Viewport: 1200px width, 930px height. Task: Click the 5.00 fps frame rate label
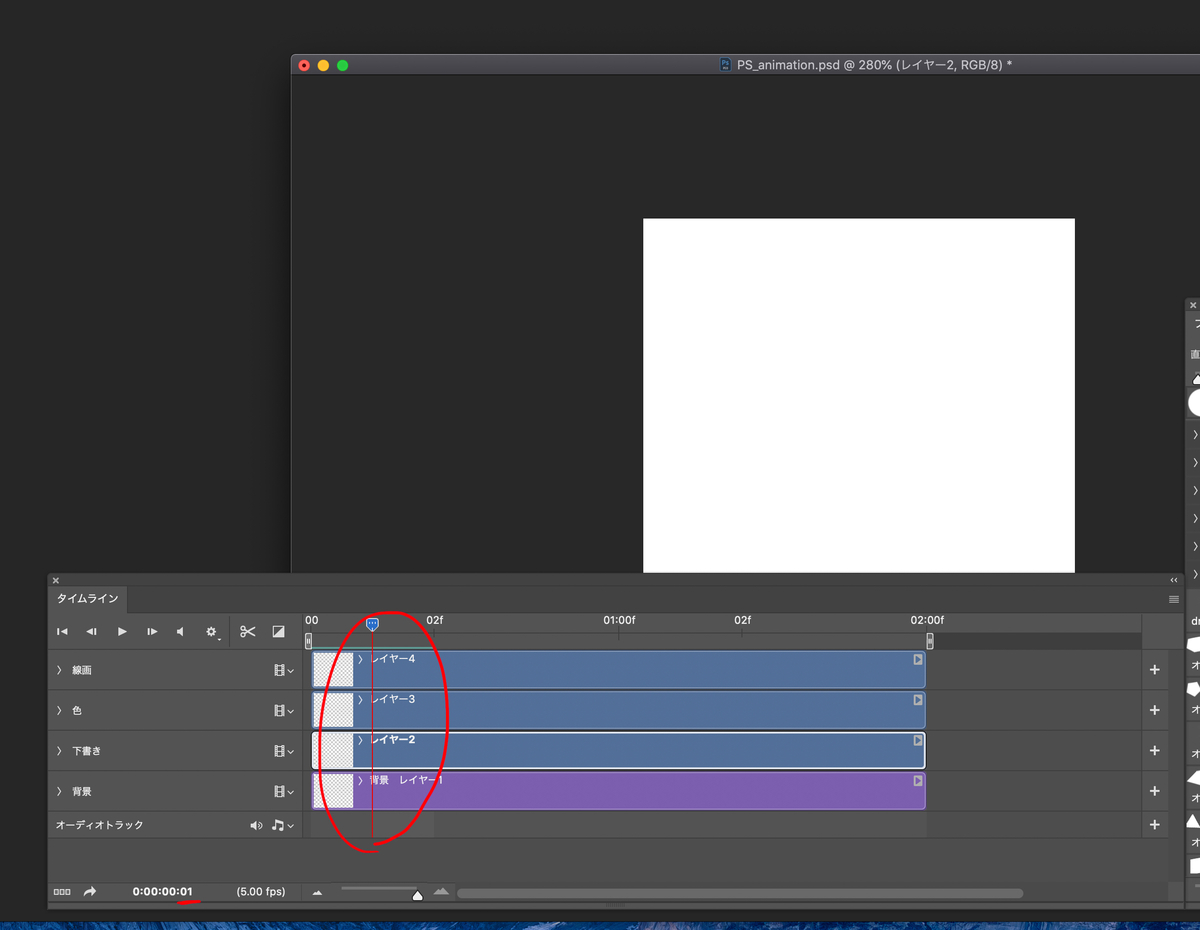pos(261,891)
